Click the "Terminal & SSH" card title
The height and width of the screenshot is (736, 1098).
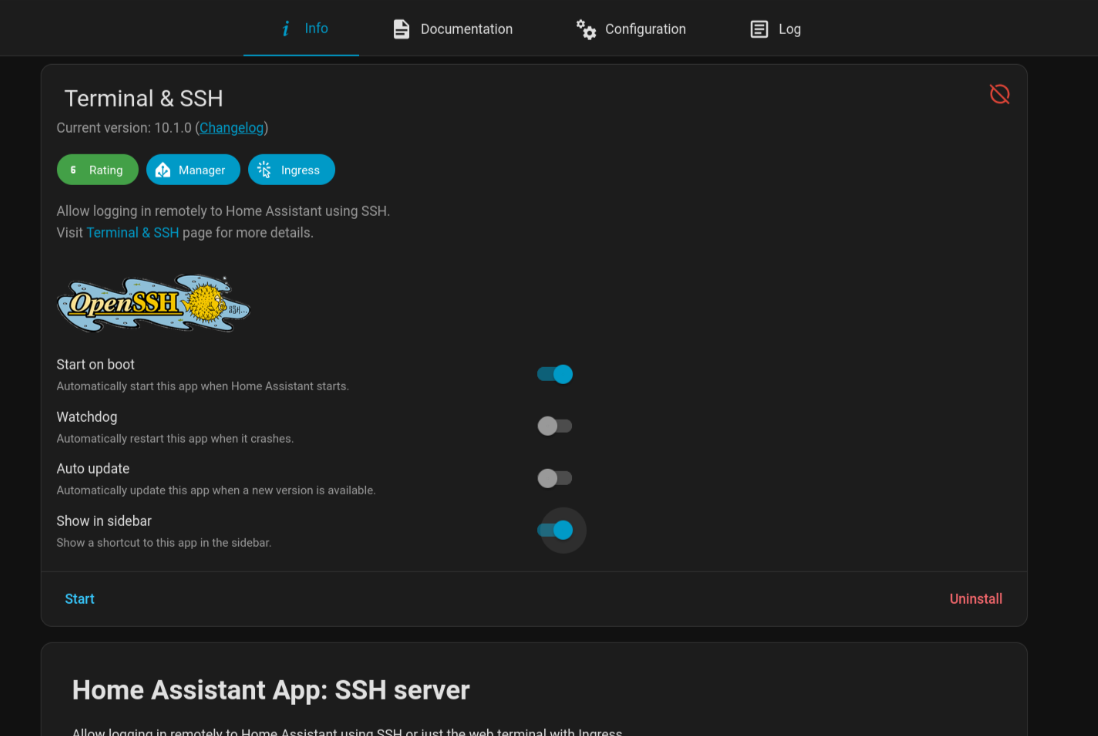point(144,98)
